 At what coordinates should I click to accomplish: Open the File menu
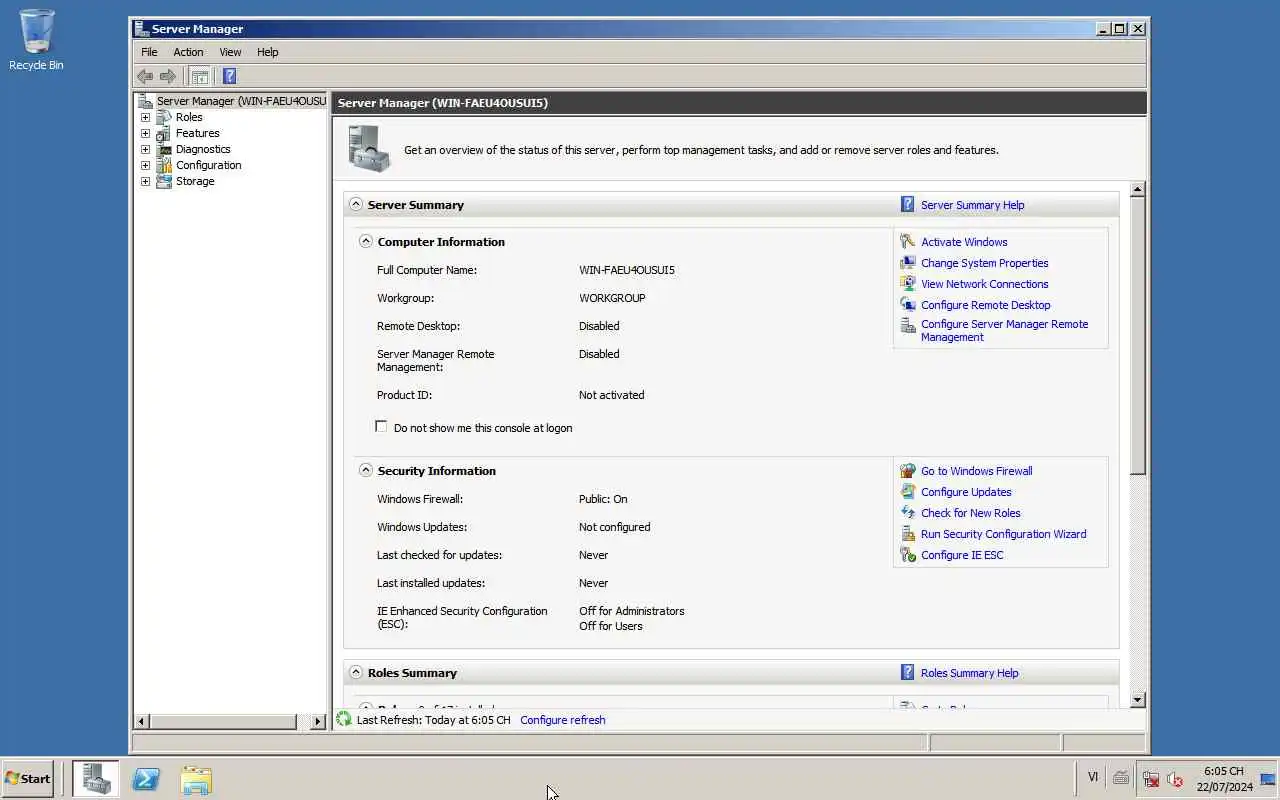click(149, 52)
